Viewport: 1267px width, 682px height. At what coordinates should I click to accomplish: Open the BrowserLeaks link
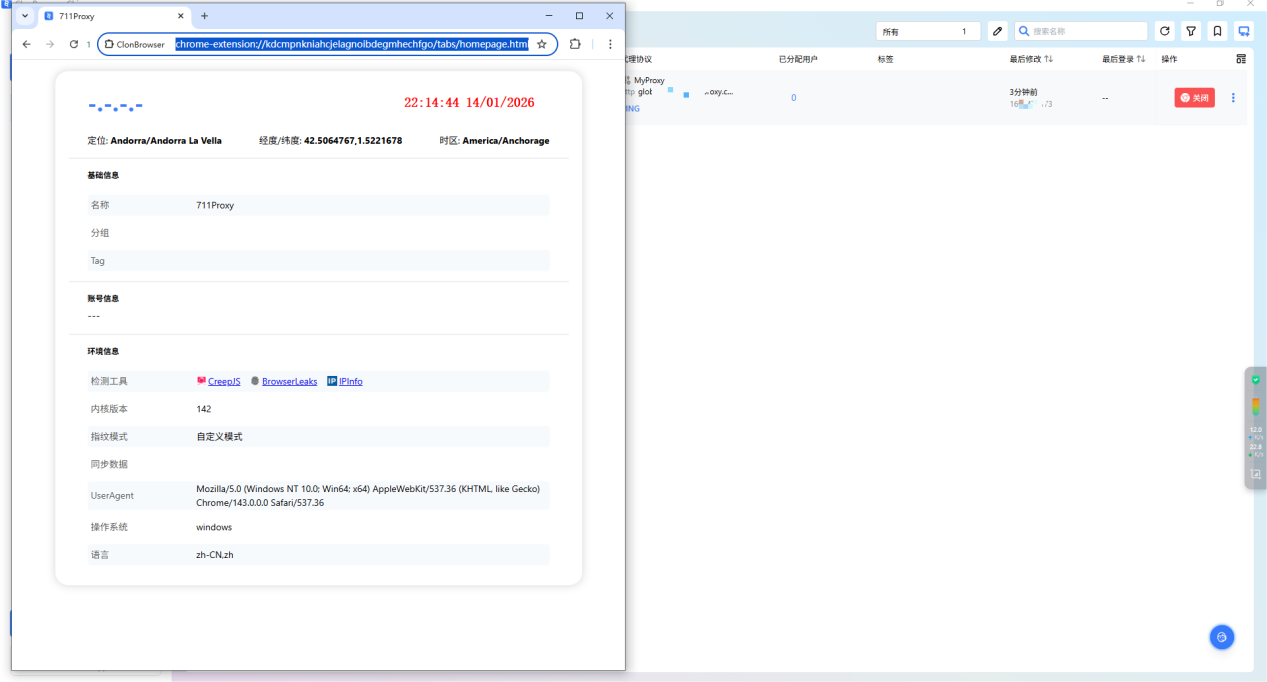click(289, 382)
